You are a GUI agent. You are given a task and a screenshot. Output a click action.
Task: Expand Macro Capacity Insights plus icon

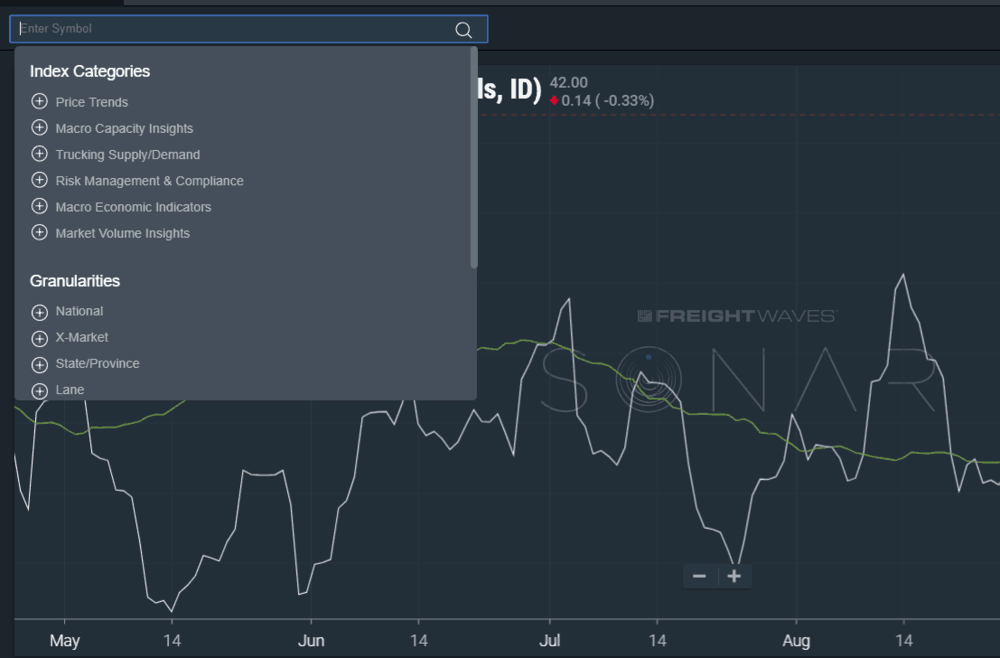[40, 128]
